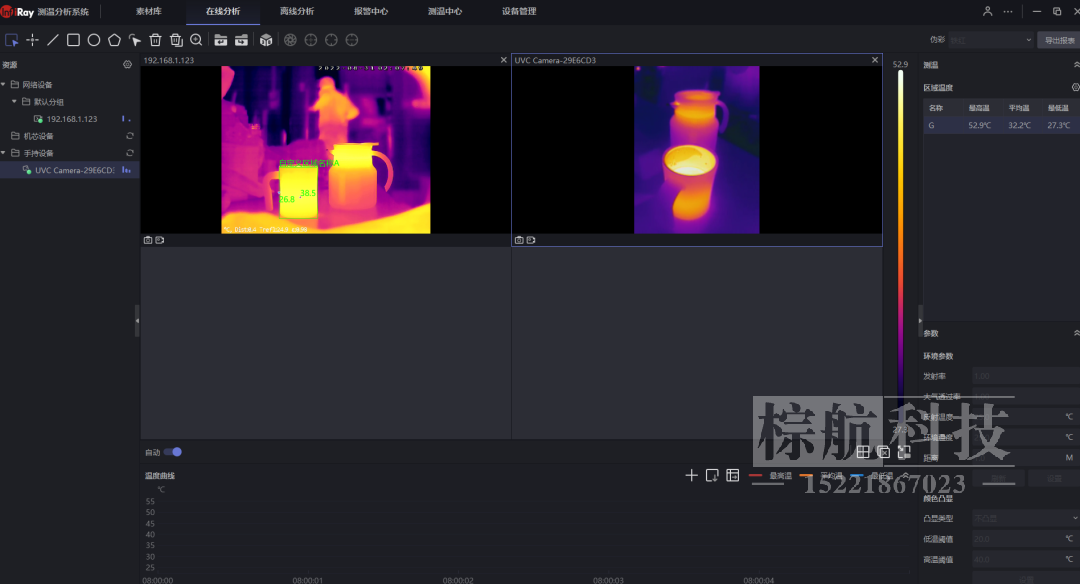Open the more options ellipsis menu
The height and width of the screenshot is (584, 1080).
[x=1008, y=11]
